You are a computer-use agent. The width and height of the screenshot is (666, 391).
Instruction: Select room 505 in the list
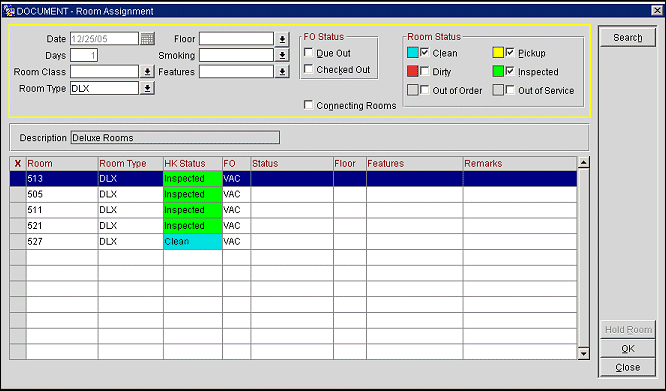click(293, 194)
